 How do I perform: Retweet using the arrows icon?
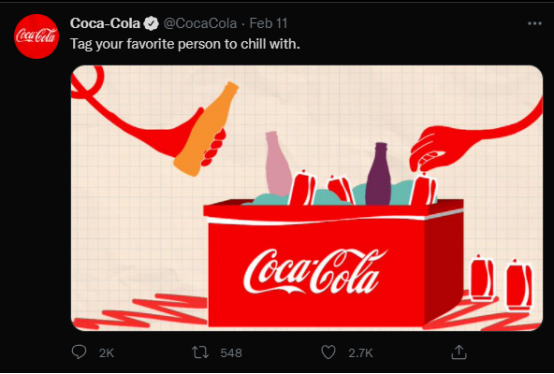click(200, 352)
